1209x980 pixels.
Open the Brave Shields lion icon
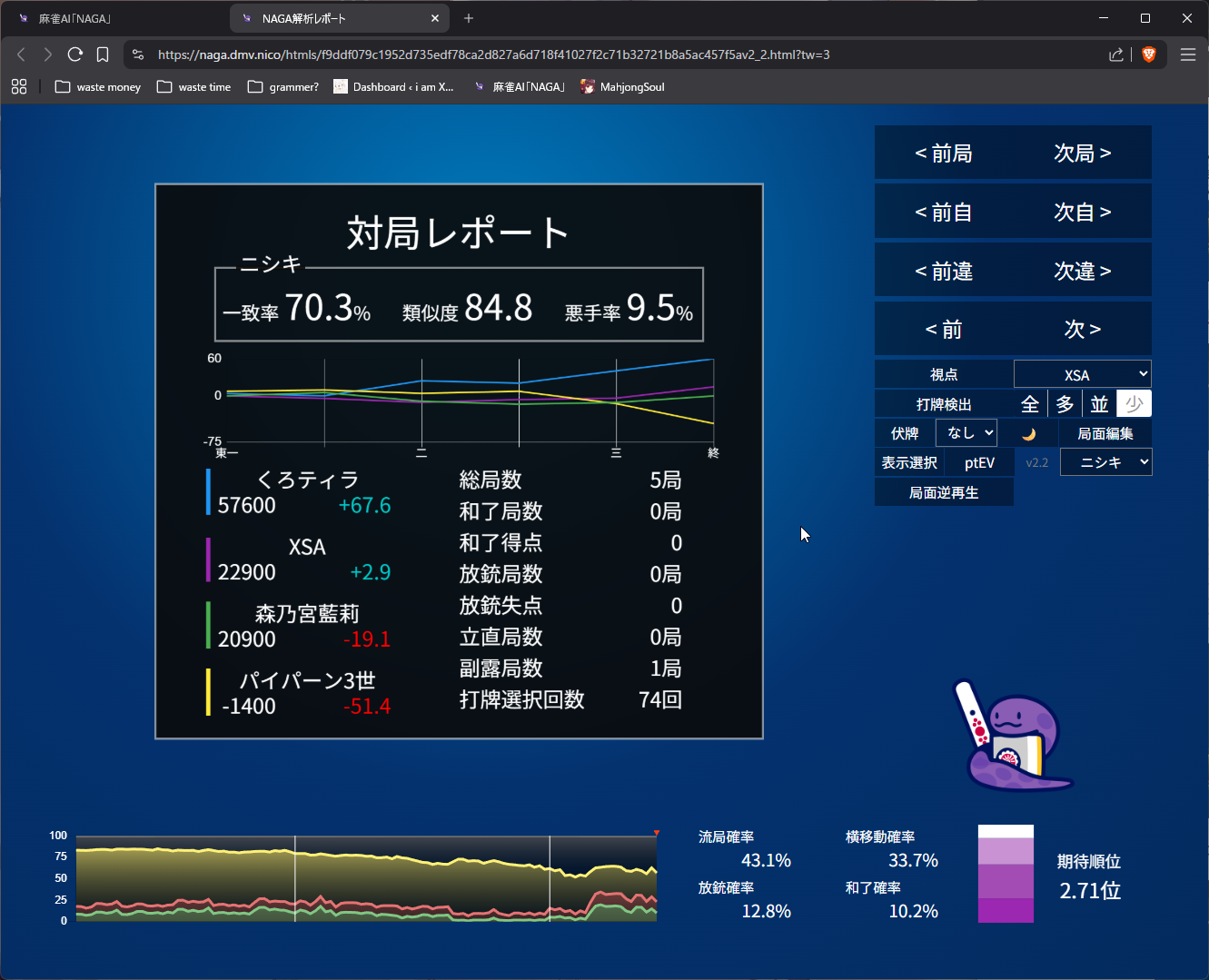[x=1148, y=54]
